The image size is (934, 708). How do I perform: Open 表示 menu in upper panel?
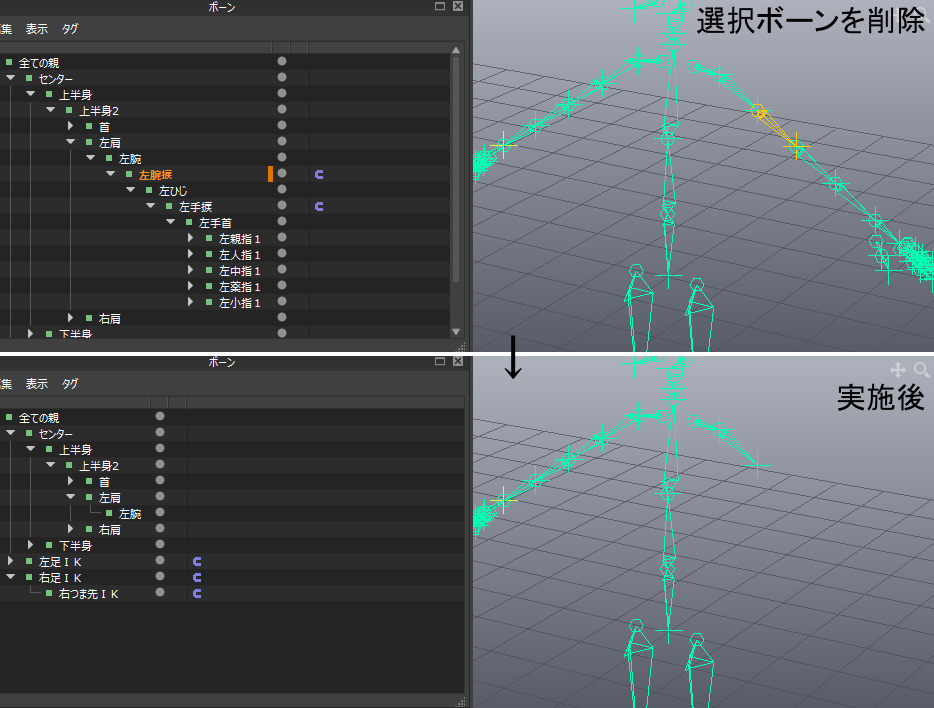coord(36,29)
